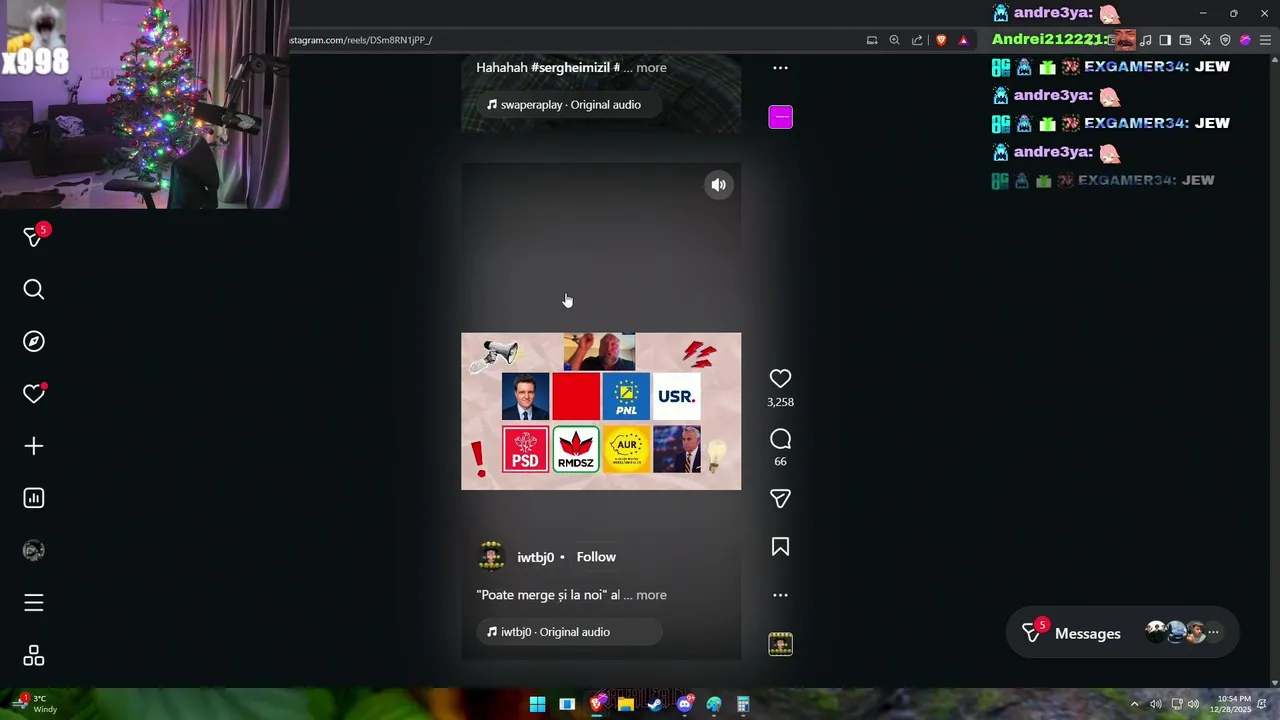Open the Leo AI sparkle icon

tap(1205, 40)
